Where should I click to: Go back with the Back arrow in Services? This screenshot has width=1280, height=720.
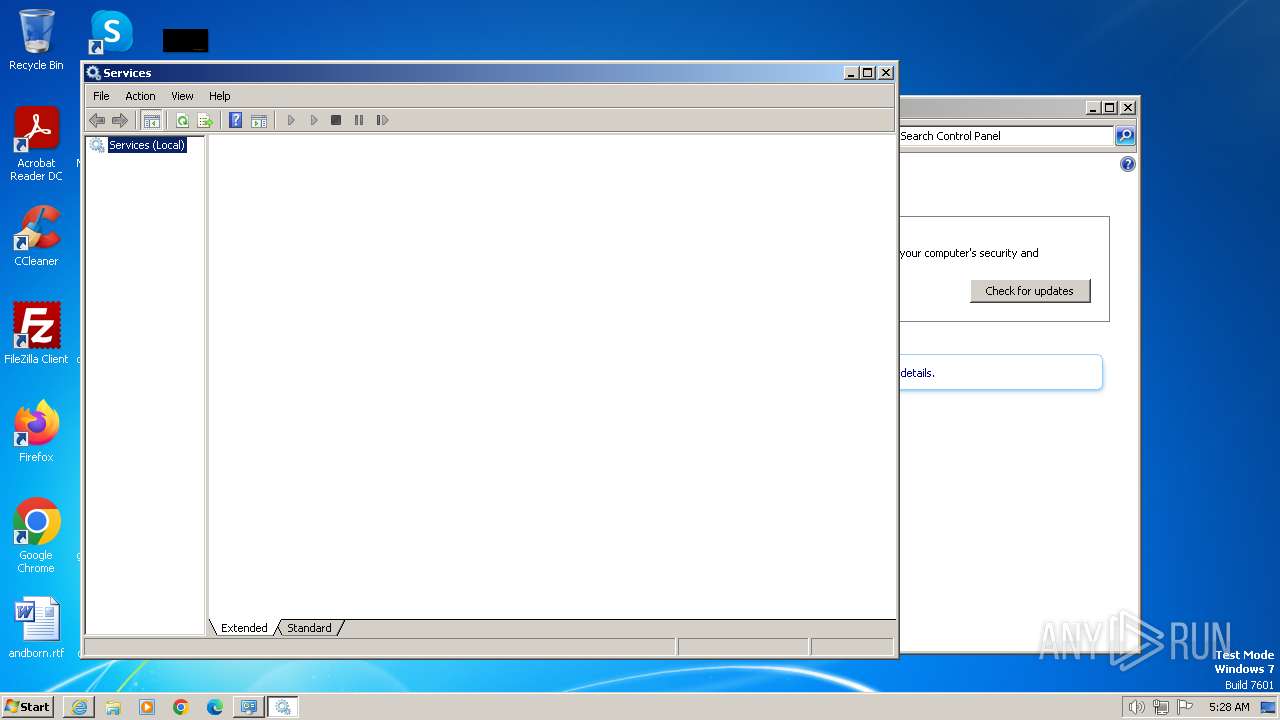click(97, 120)
